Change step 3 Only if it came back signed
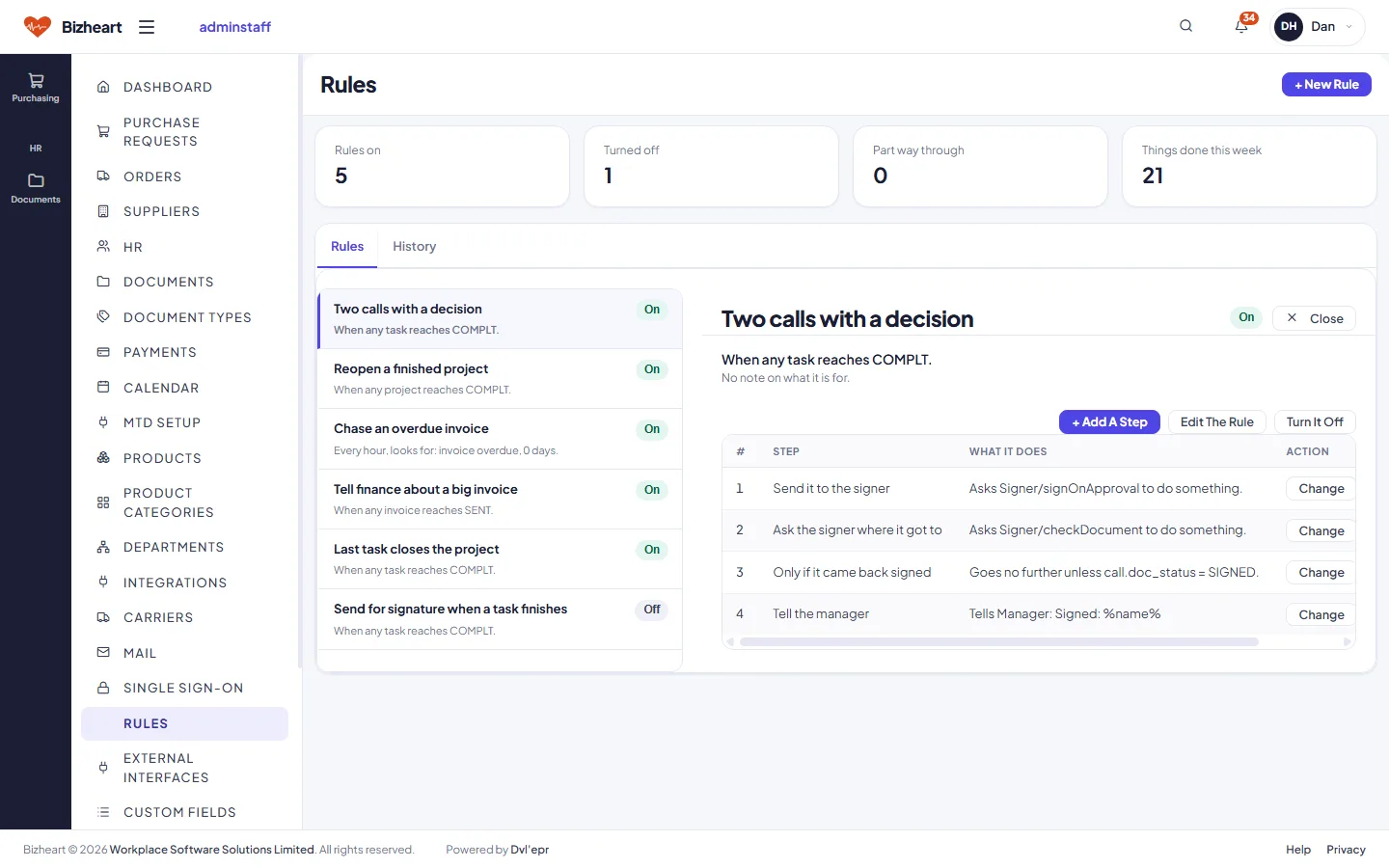 pos(1321,572)
